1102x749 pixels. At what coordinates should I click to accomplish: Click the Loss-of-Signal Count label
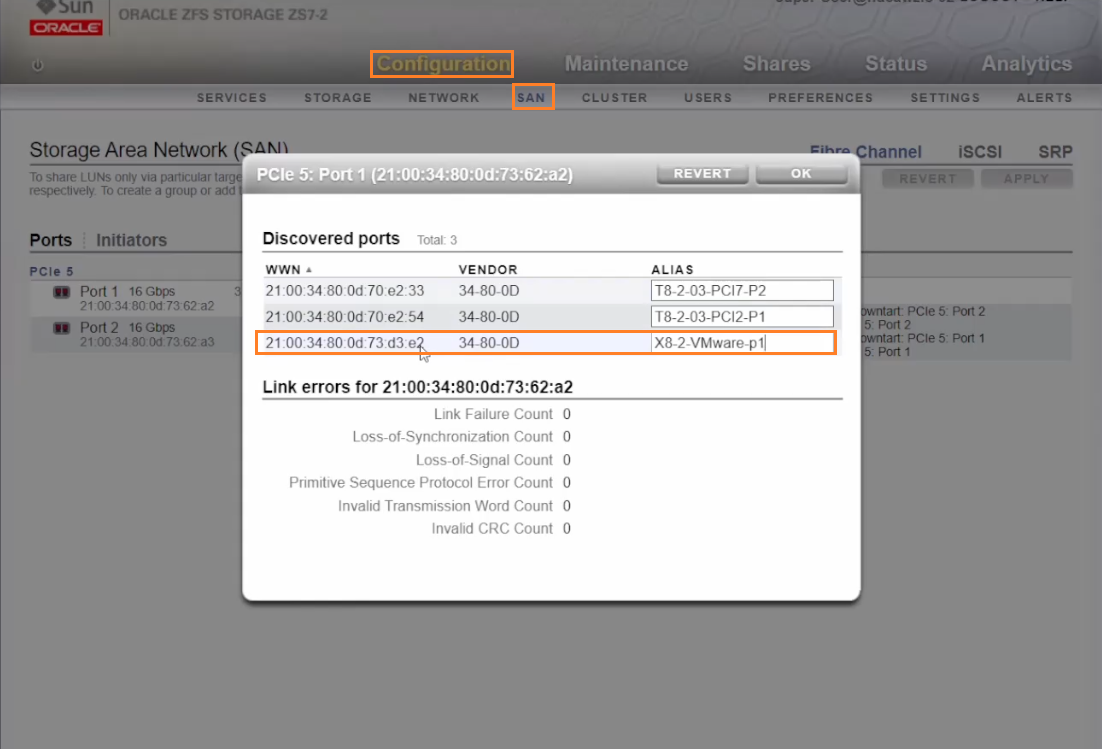pos(484,460)
